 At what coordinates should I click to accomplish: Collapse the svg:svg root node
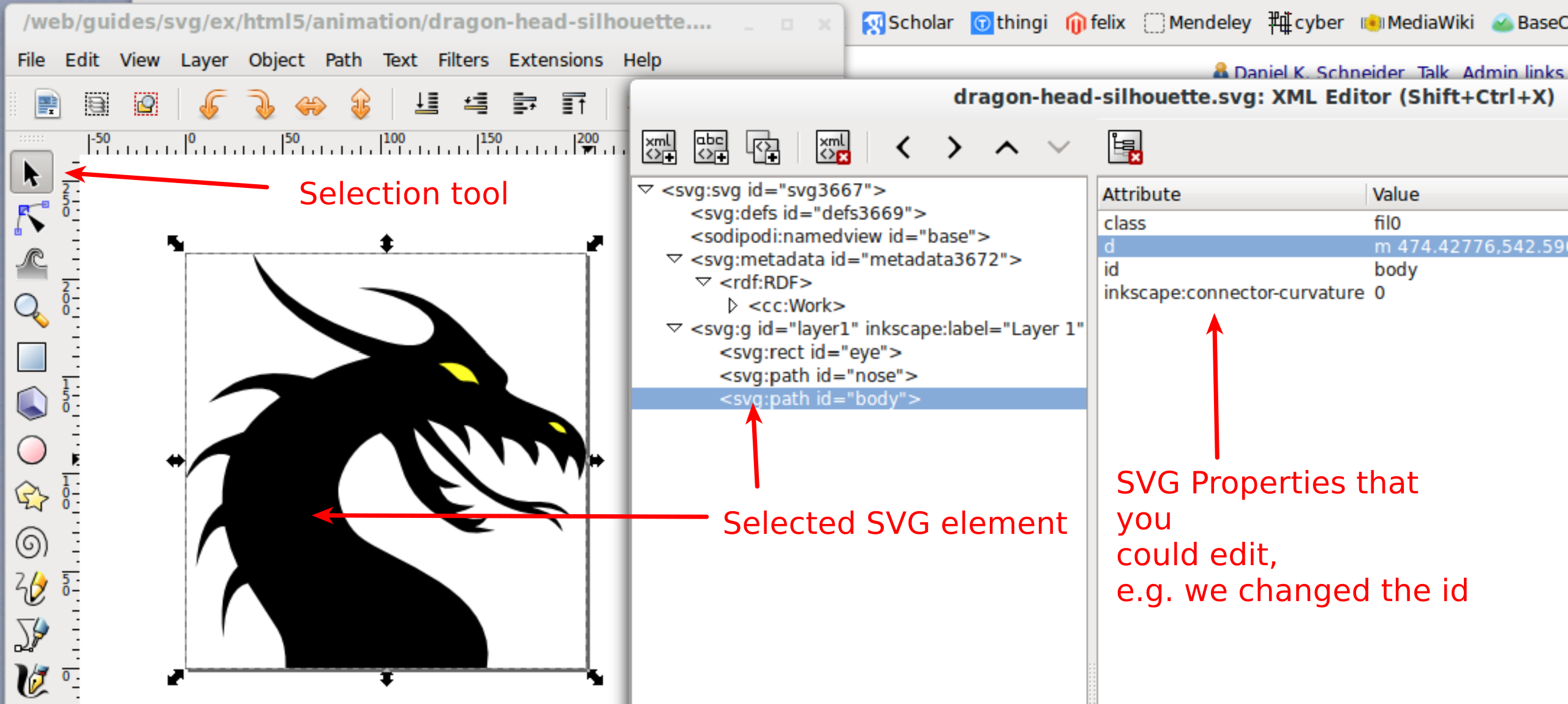(646, 190)
